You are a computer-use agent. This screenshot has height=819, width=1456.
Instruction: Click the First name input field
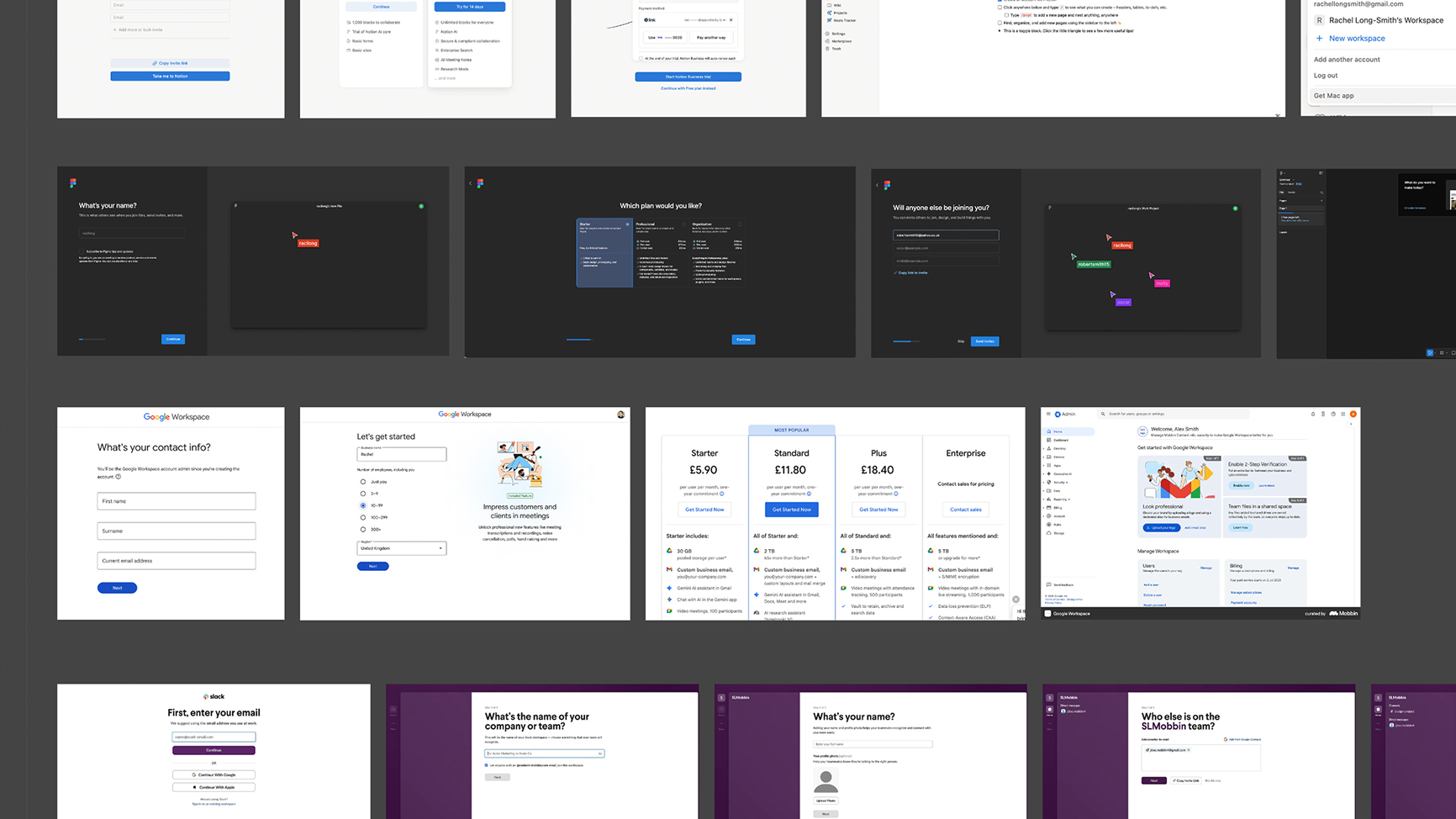(x=177, y=501)
